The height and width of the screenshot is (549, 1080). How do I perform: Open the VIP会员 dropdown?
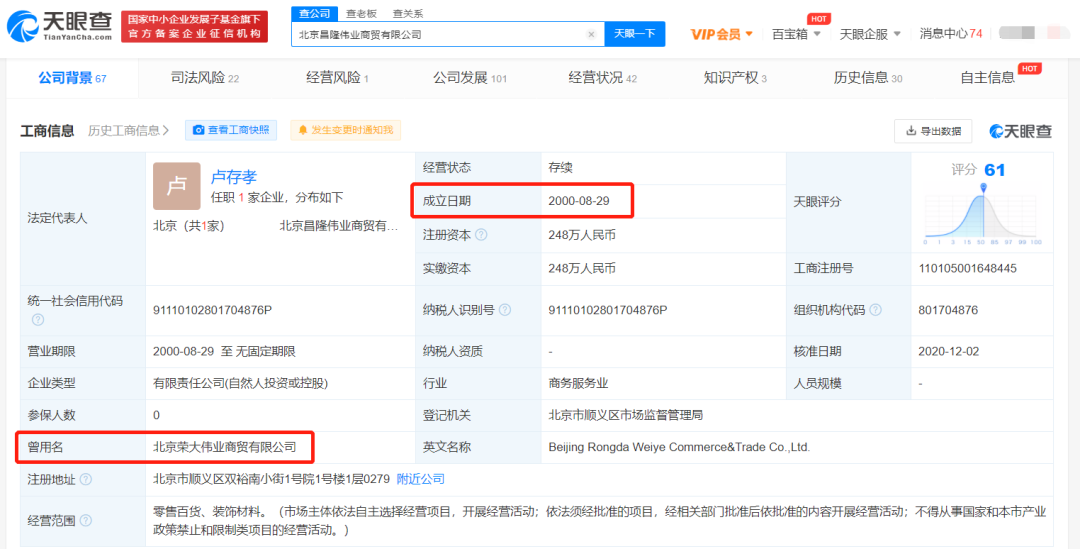point(722,34)
